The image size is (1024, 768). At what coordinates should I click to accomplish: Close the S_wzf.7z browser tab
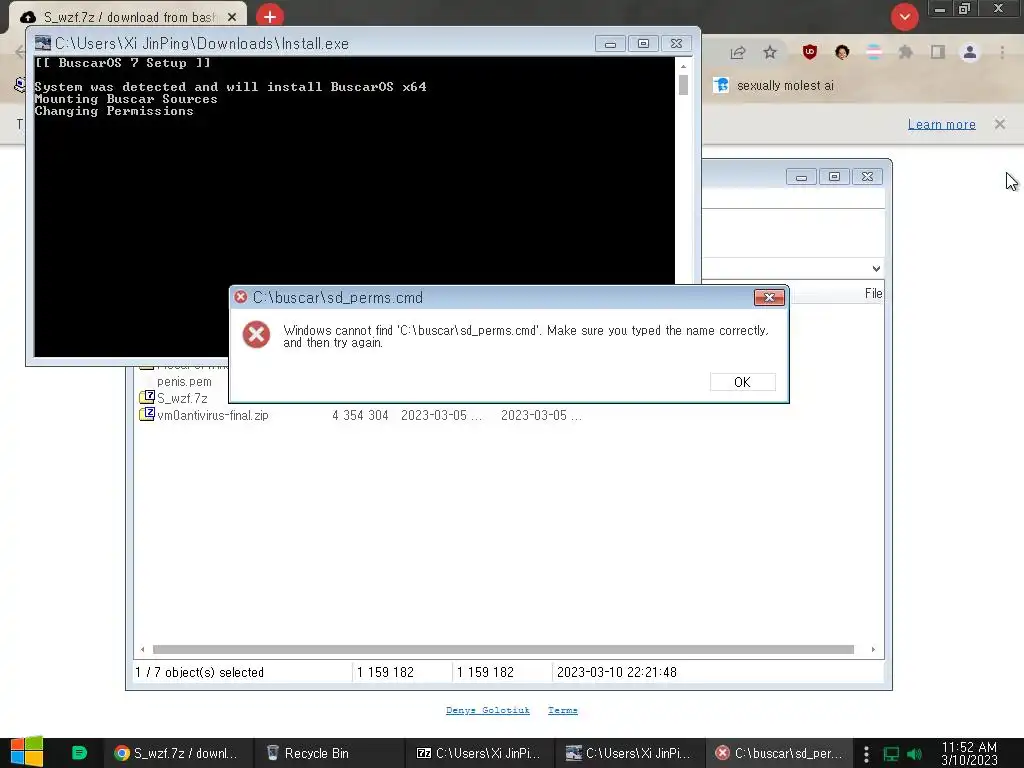232,18
